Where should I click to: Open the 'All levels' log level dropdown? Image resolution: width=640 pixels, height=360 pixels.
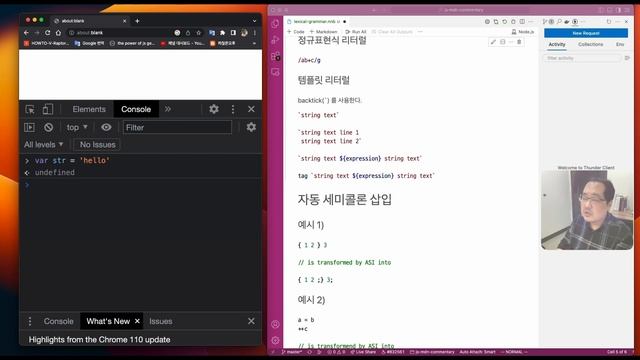point(44,144)
